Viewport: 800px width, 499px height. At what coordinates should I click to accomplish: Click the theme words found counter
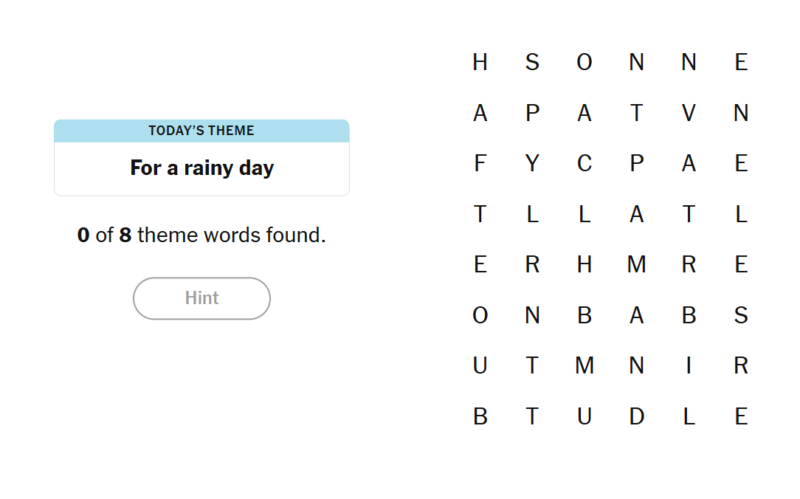(201, 236)
